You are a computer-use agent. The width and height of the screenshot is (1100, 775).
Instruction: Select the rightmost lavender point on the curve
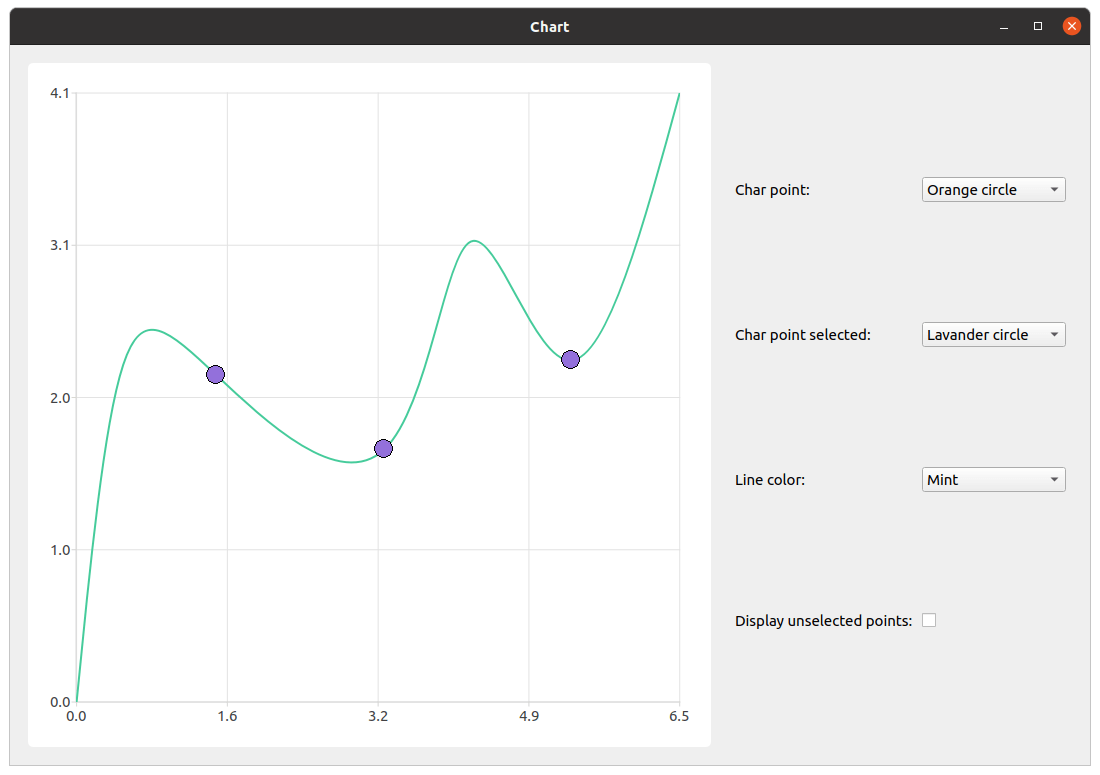(570, 359)
